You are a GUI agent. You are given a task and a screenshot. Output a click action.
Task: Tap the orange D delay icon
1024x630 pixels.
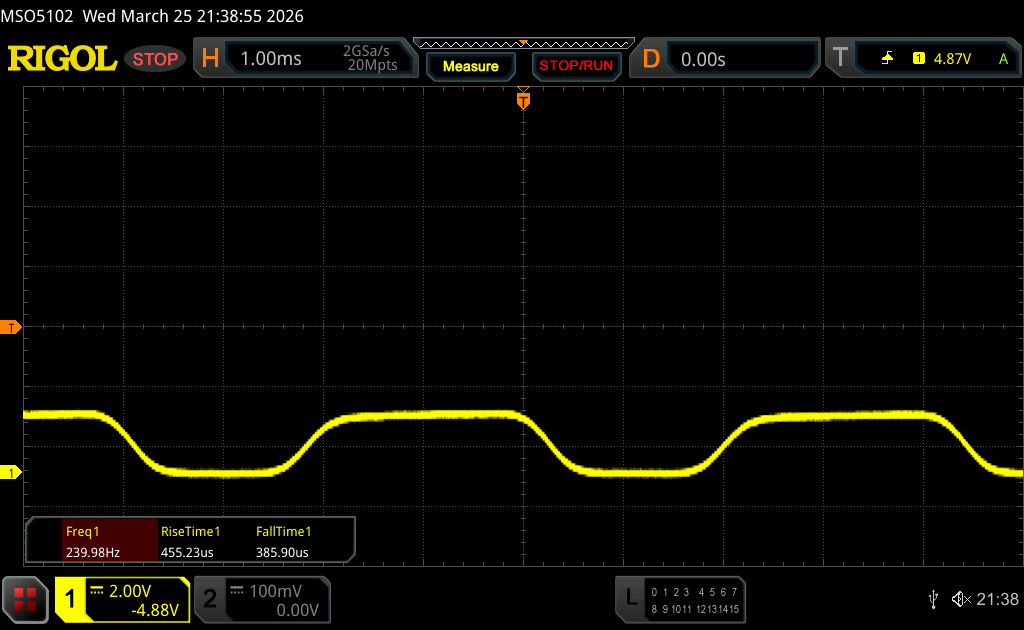pos(651,59)
